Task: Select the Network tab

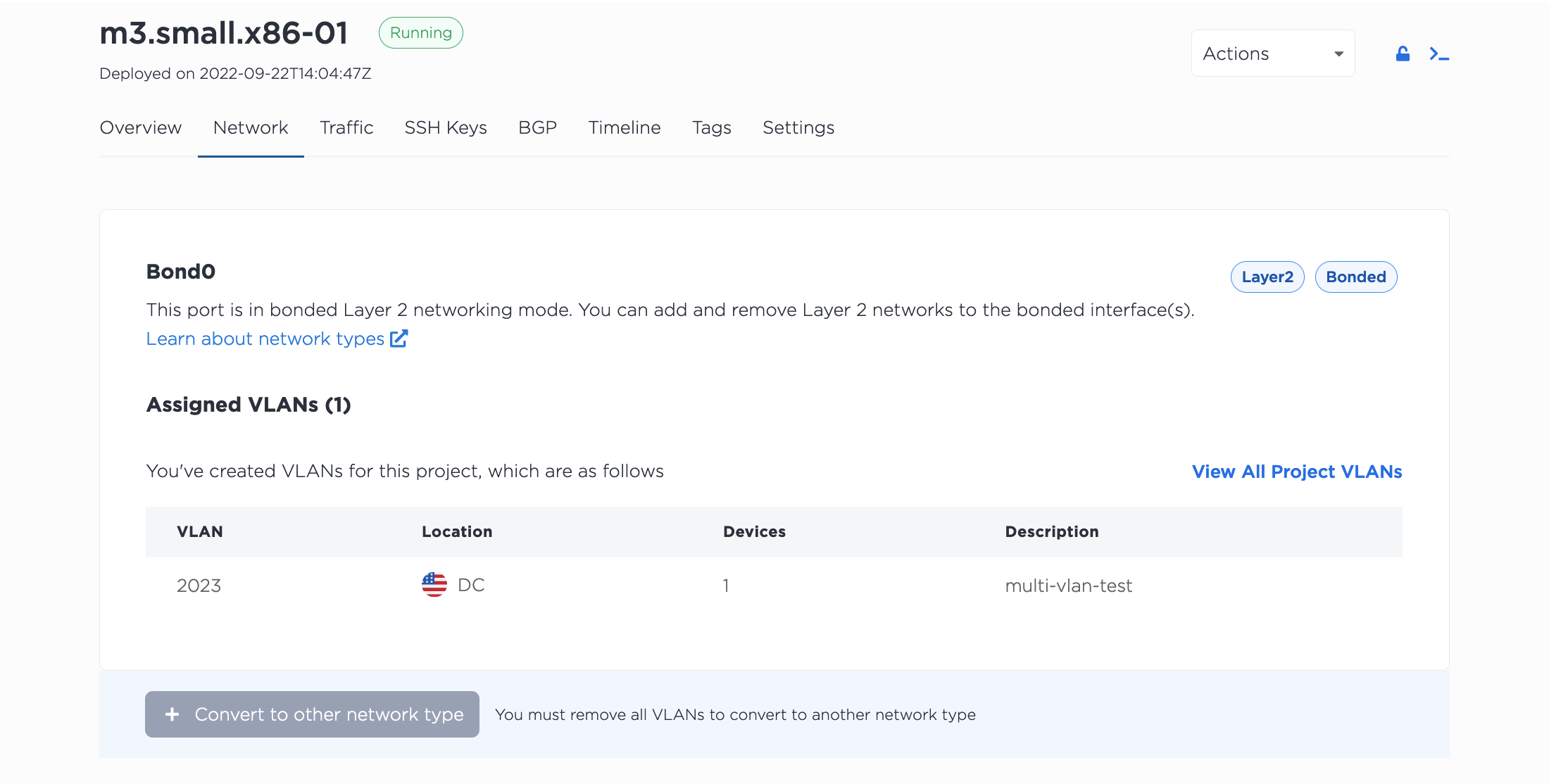Action: [251, 127]
